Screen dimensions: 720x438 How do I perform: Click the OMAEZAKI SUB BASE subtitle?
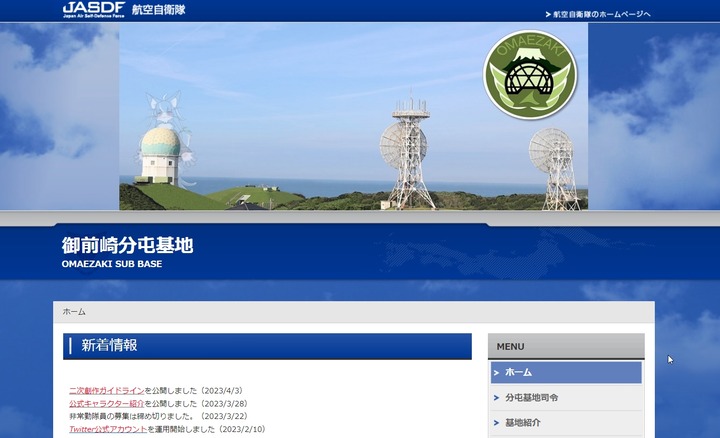coord(112,264)
